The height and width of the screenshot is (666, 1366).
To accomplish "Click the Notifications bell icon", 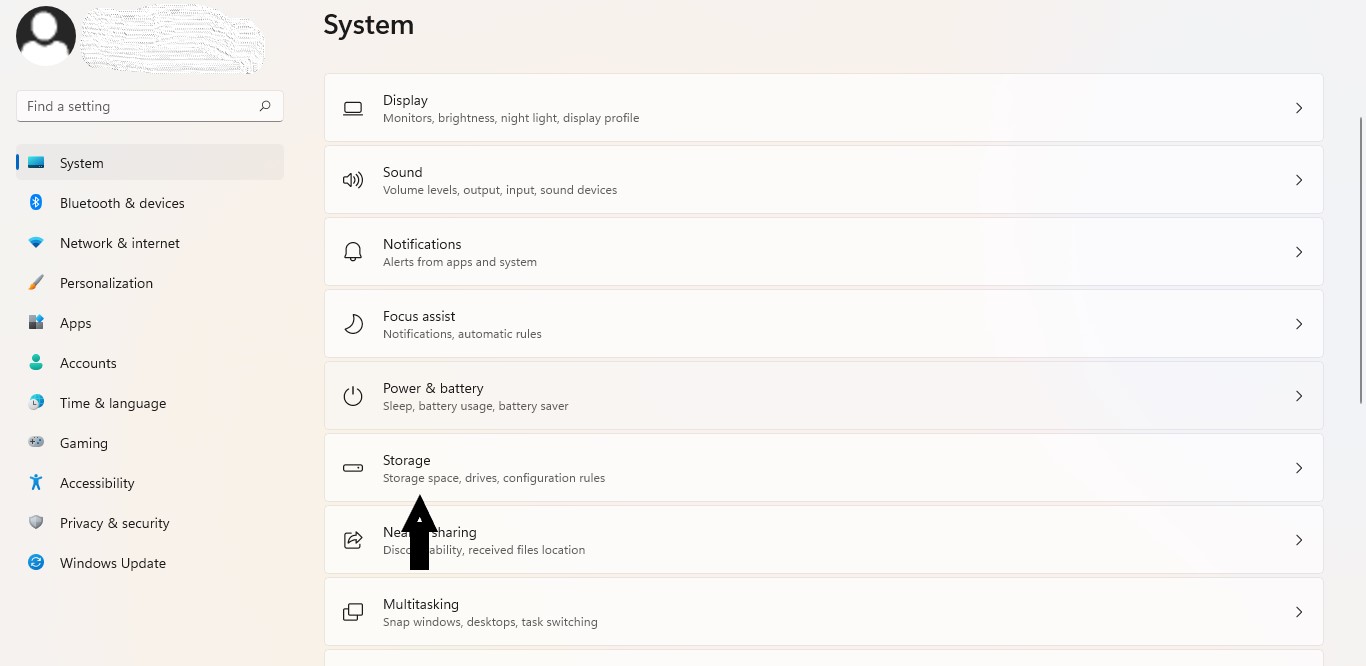I will pyautogui.click(x=353, y=252).
